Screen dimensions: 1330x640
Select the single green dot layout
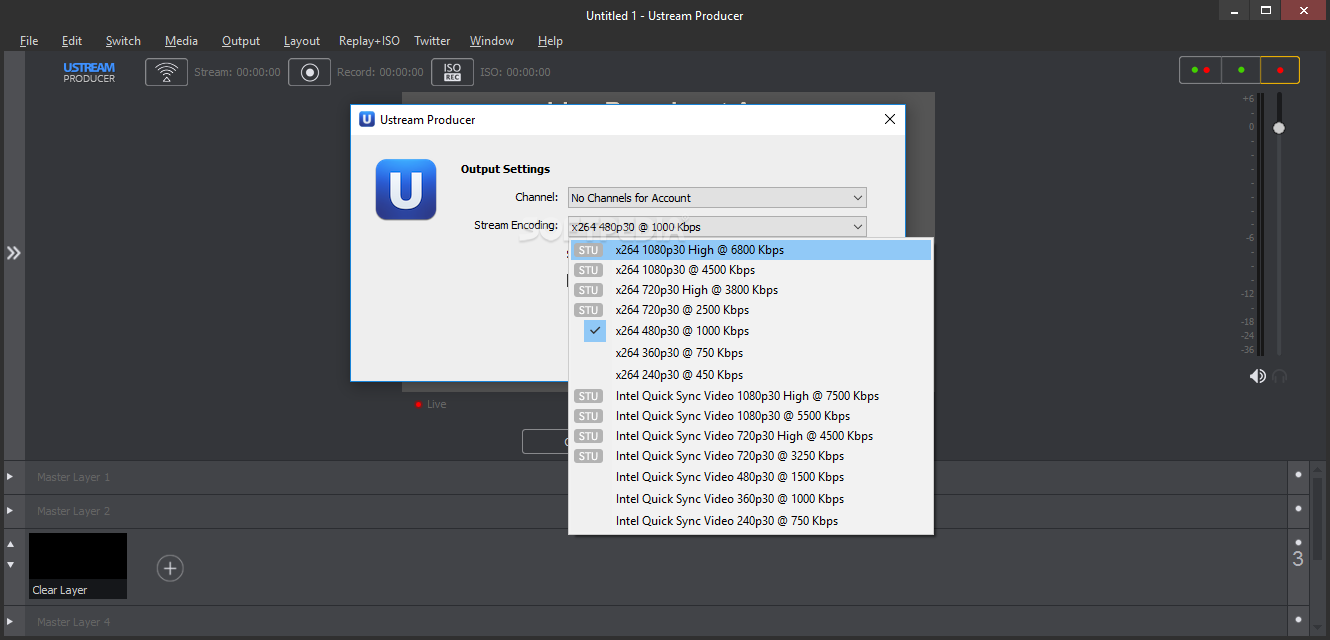[x=1241, y=70]
